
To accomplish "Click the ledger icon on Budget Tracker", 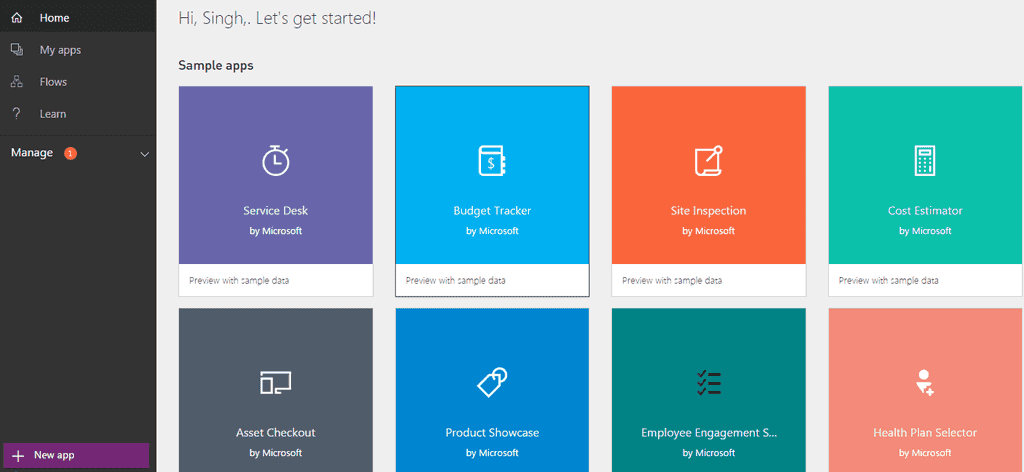I will (x=492, y=160).
